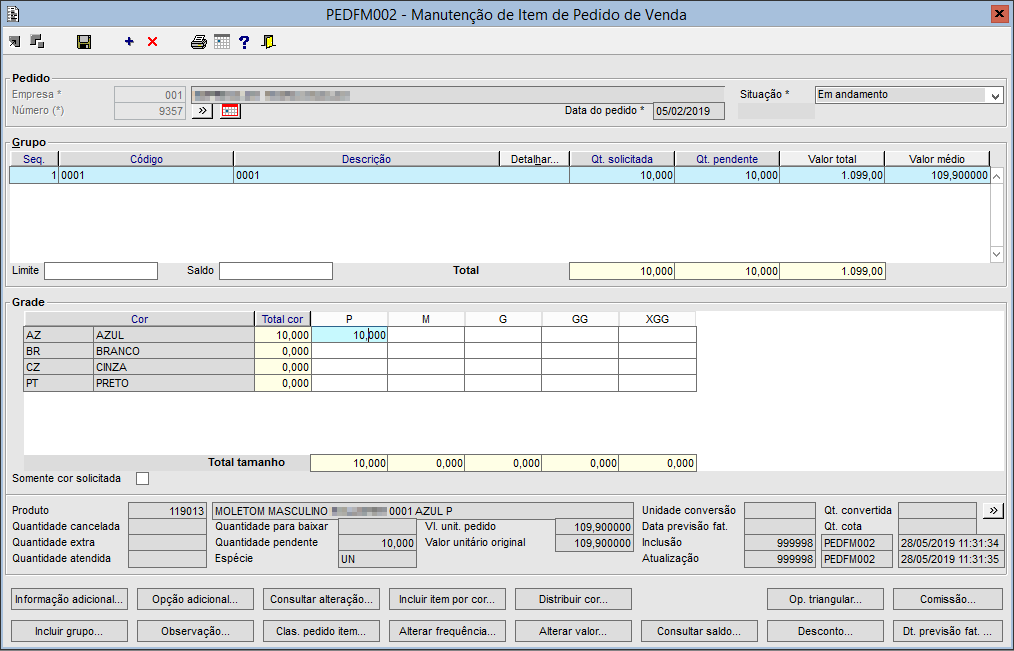Click the Saldo input field

click(276, 271)
